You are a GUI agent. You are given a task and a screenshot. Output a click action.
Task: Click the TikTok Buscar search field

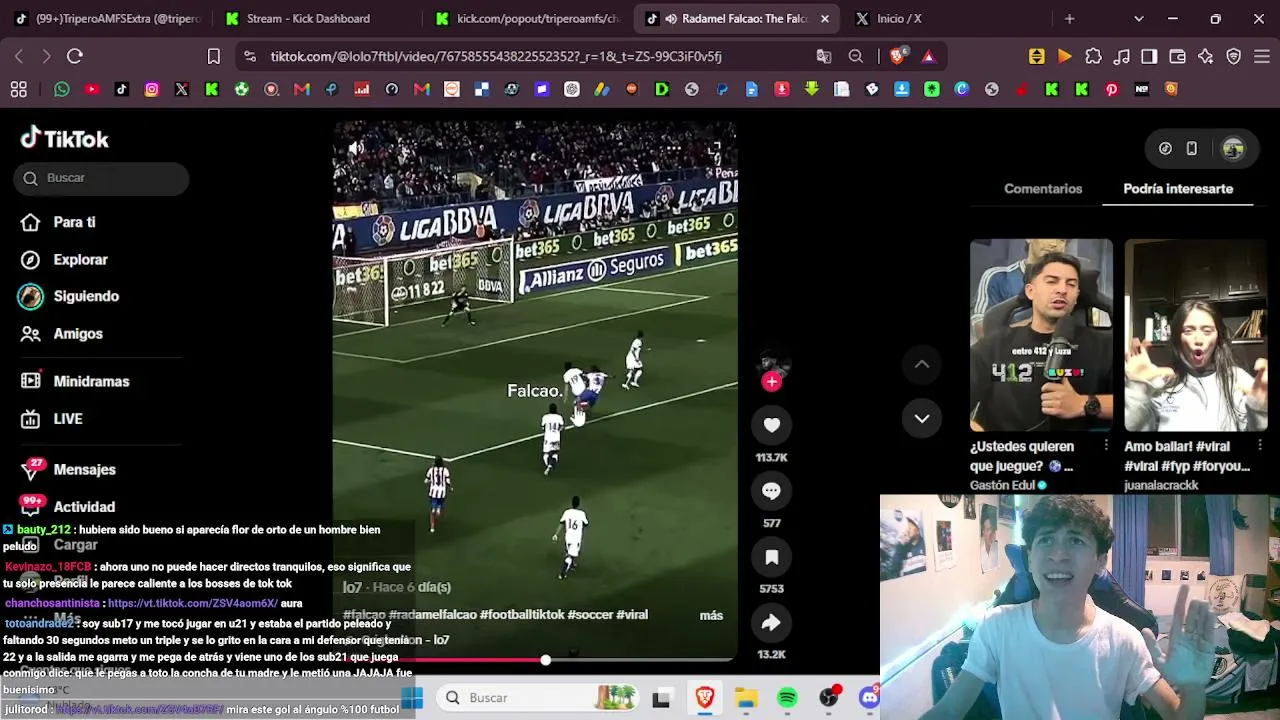point(102,178)
